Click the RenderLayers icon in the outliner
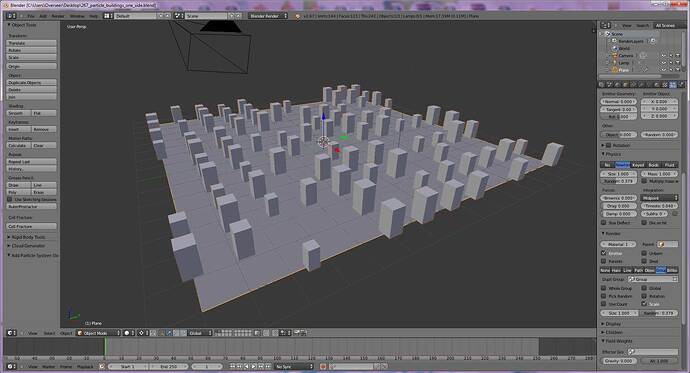Viewport: 690px width, 373px height. click(x=615, y=41)
